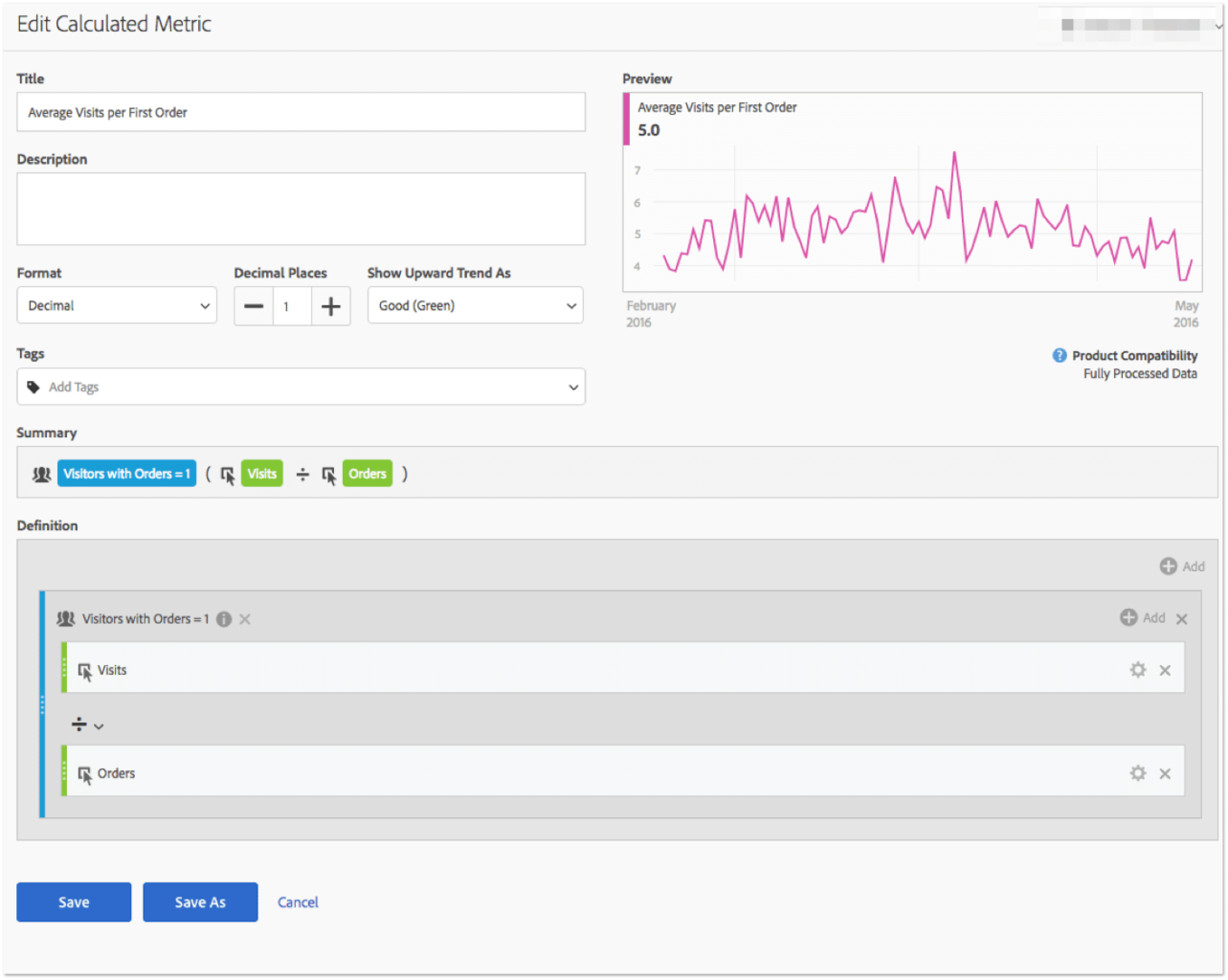This screenshot has height=980, width=1228.
Task: Decrease decimal places with minus button
Action: 254,306
